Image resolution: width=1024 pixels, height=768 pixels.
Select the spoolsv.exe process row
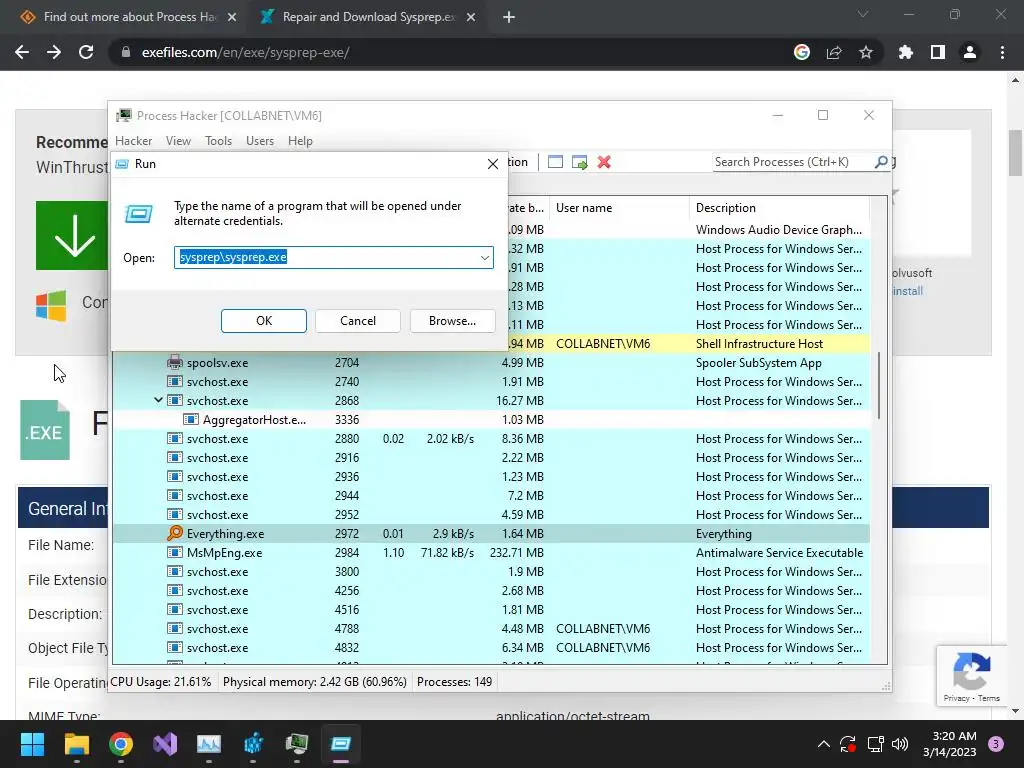[491, 362]
